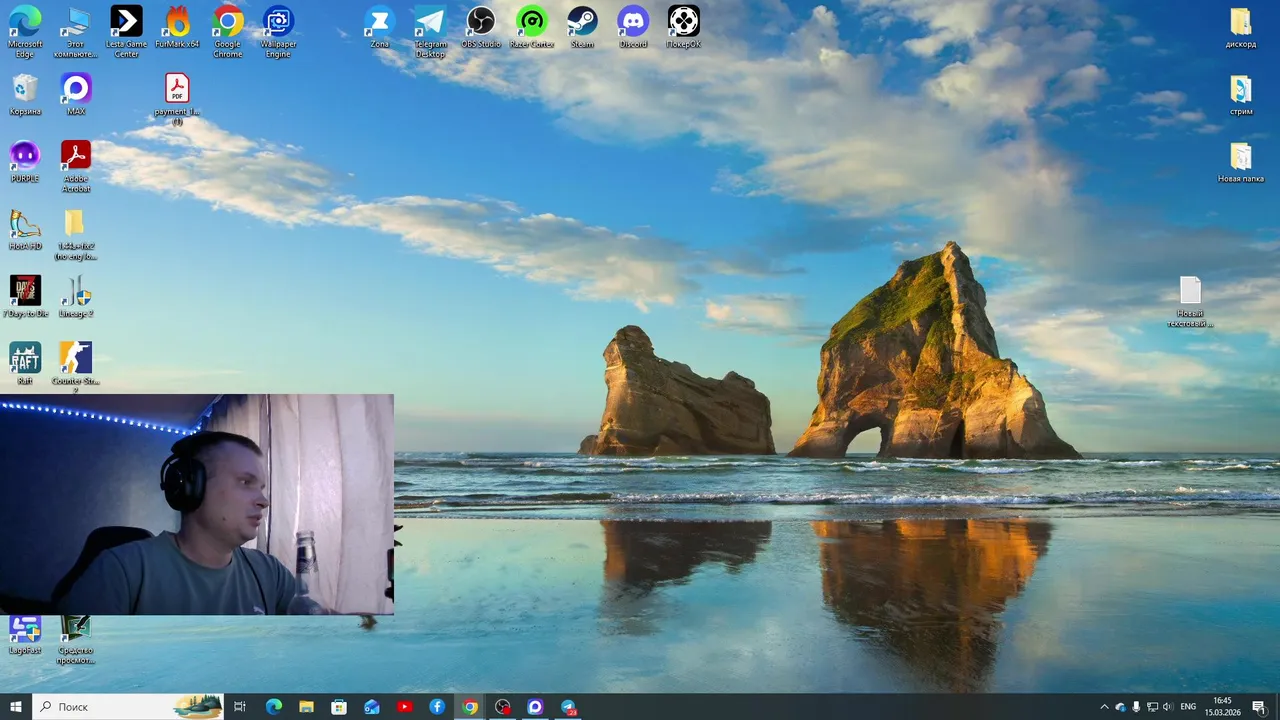The image size is (1280, 720).
Task: Open the clock showing 16:45
Action: 1222,707
